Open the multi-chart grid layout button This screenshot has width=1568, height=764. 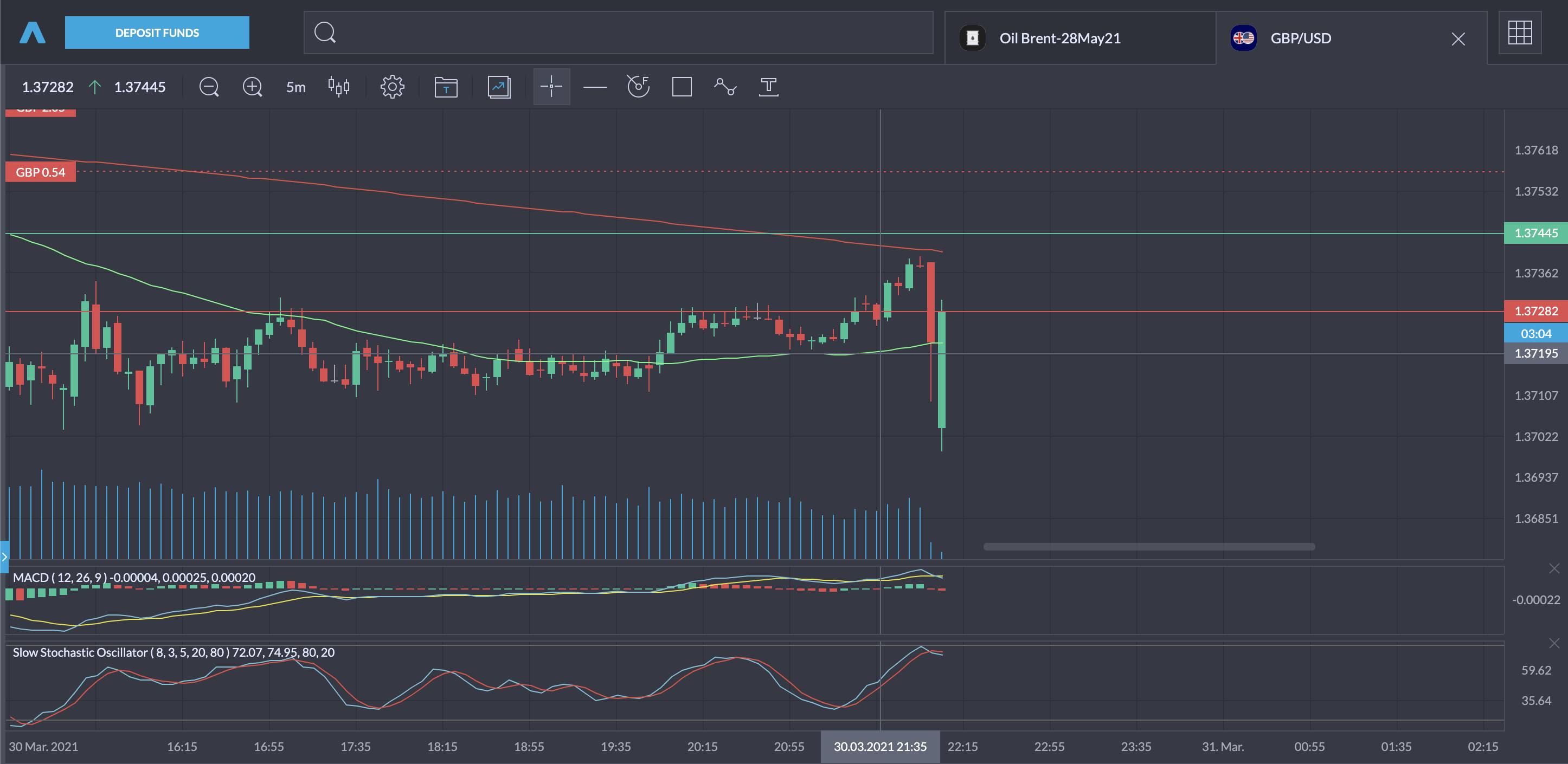(1519, 33)
